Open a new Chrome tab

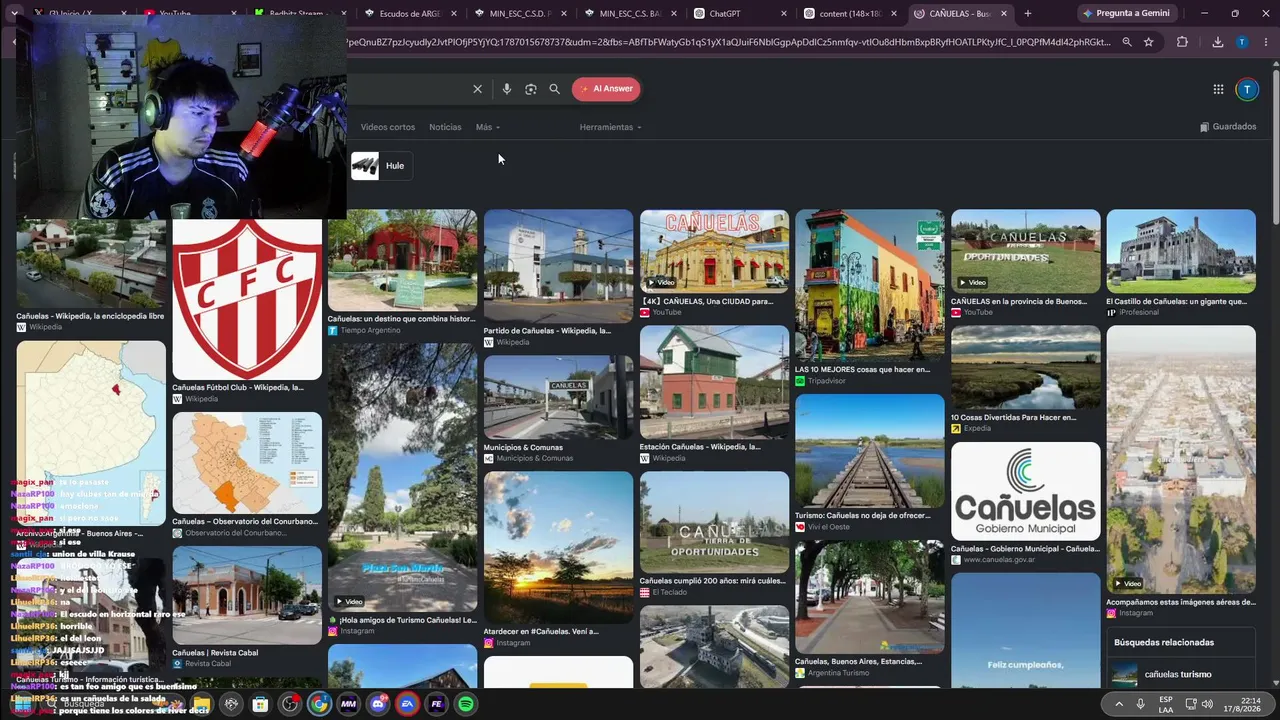[1027, 14]
